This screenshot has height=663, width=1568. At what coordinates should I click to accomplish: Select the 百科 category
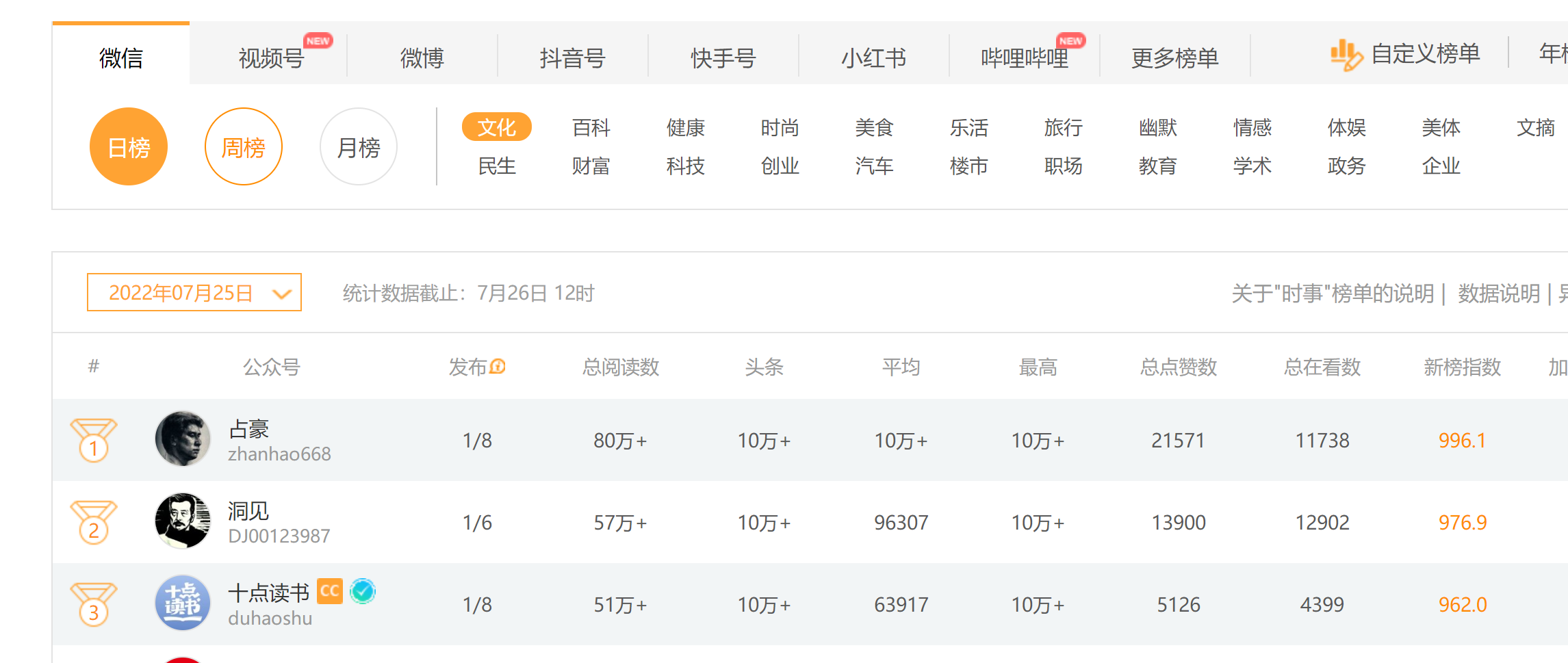click(x=591, y=127)
